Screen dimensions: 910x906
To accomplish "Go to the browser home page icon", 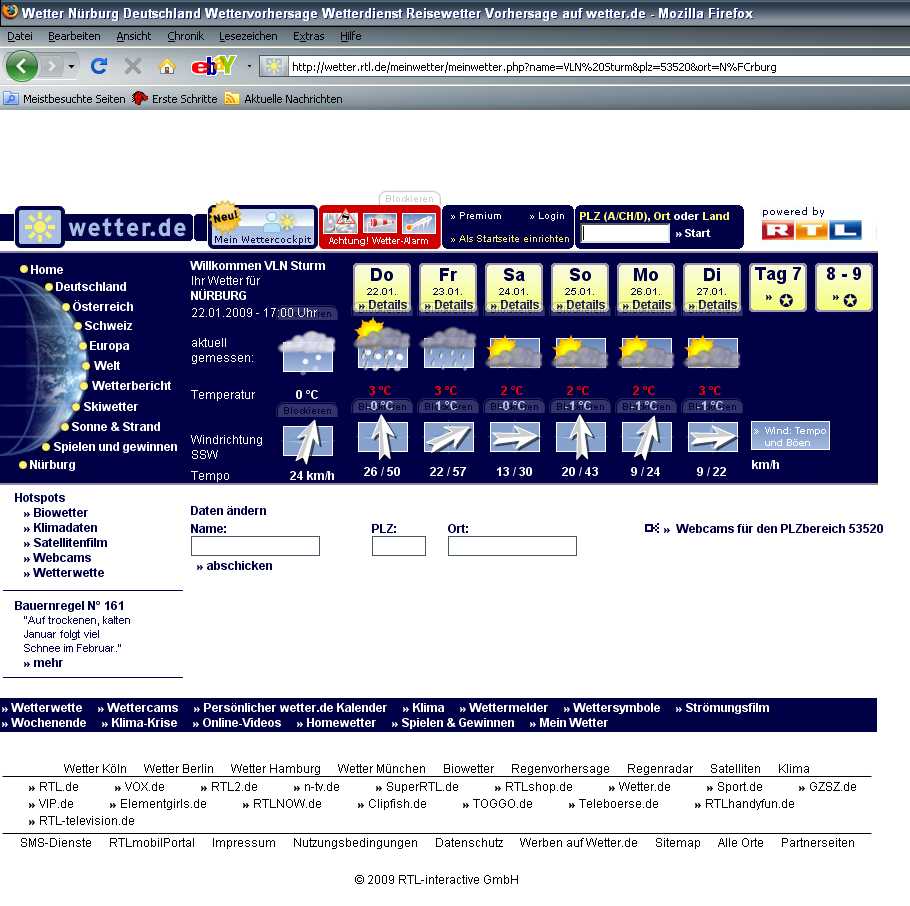I will [x=167, y=66].
